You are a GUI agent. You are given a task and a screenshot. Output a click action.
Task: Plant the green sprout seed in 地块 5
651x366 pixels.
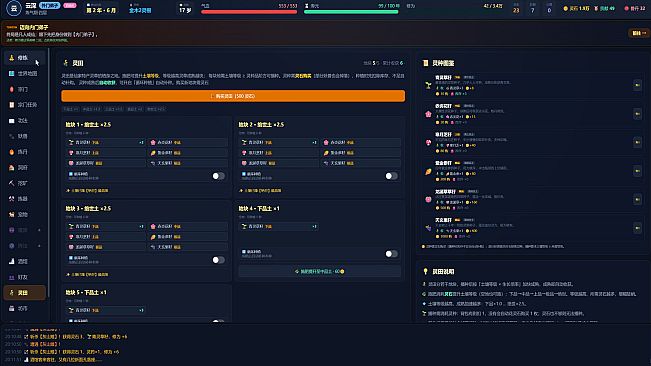[105, 310]
